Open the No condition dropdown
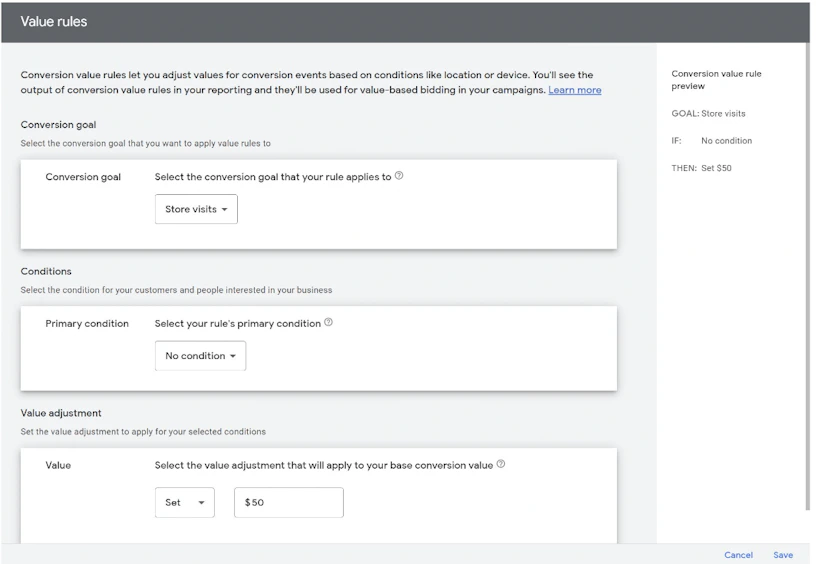 click(x=200, y=356)
